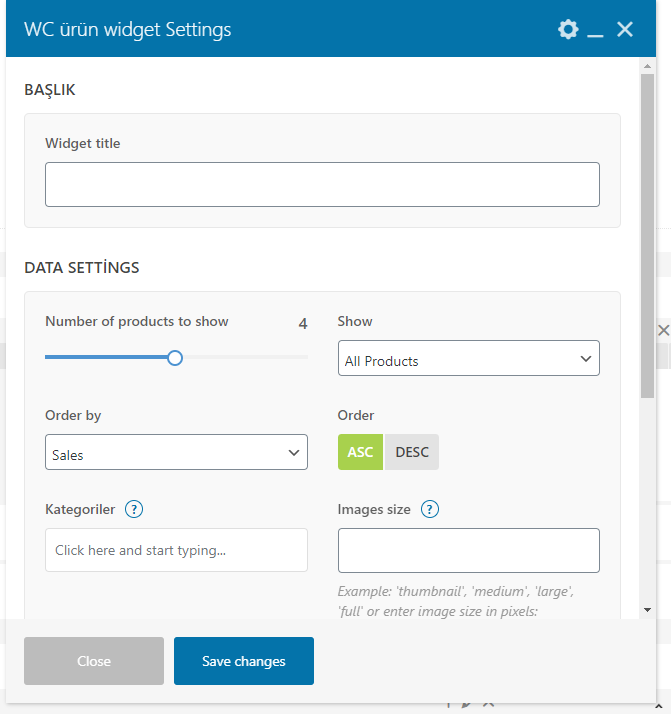Click the scrollbar down arrow
Screen dimensions: 671x717
(647, 609)
